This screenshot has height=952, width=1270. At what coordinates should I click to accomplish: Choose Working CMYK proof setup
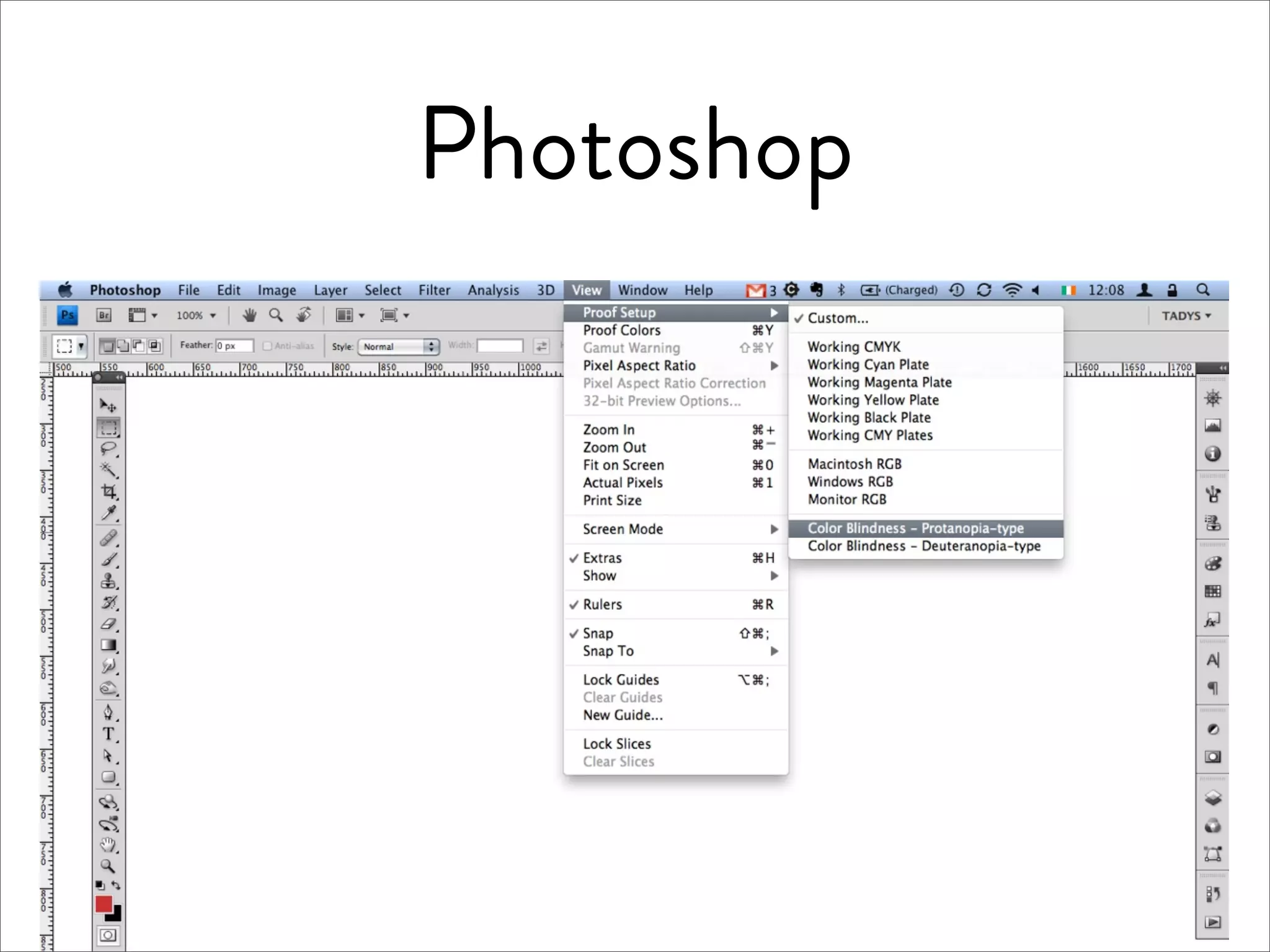click(x=926, y=347)
